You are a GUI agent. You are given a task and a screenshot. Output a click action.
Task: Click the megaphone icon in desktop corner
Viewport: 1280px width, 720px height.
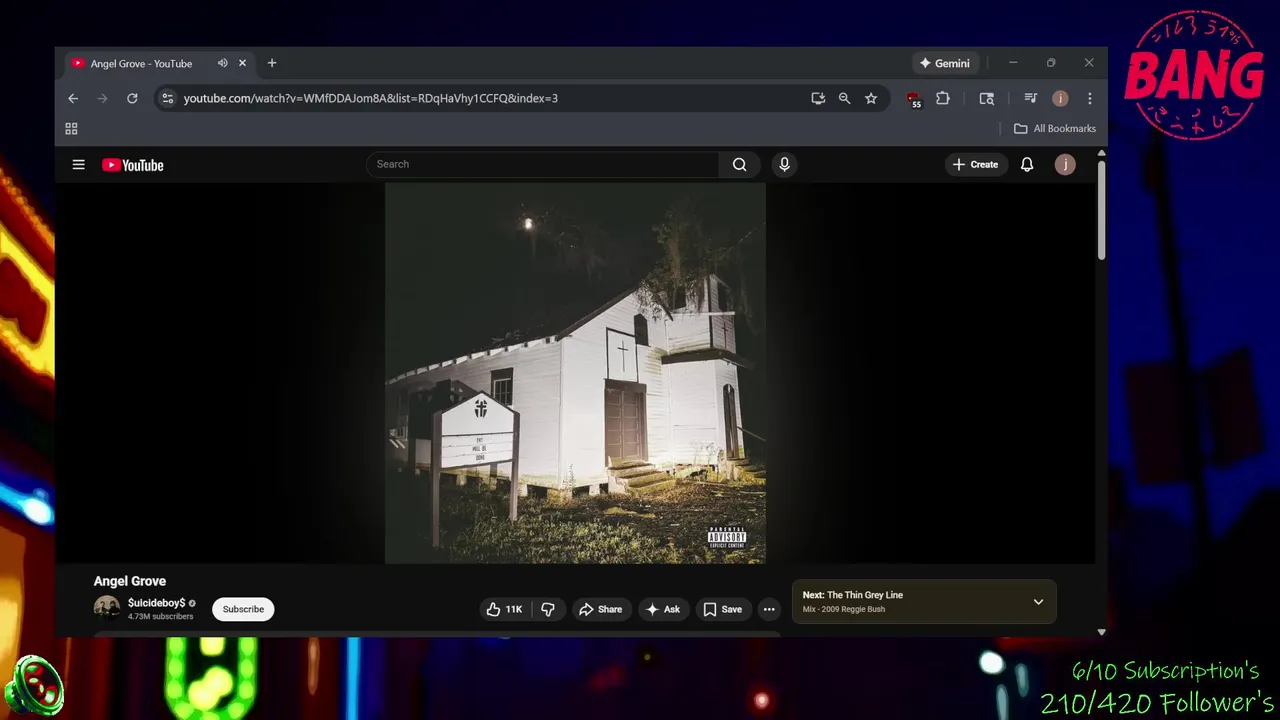[x=33, y=686]
